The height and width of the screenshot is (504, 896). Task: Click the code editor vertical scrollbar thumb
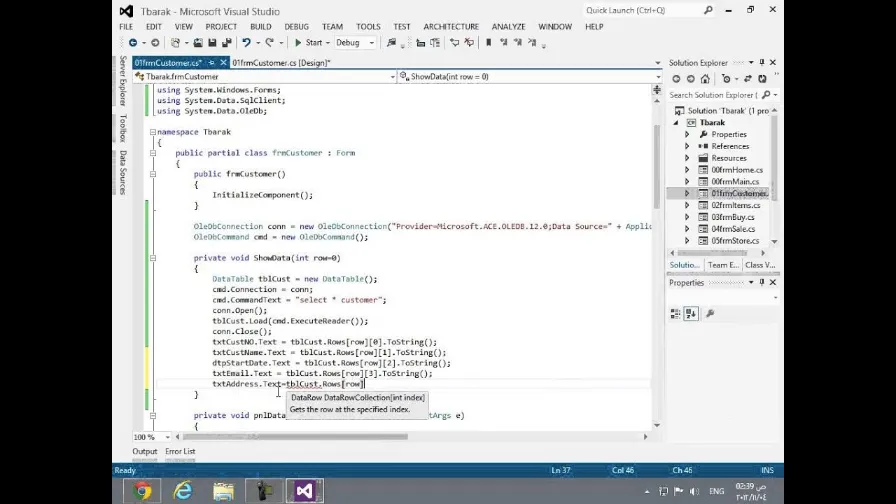coord(657,167)
